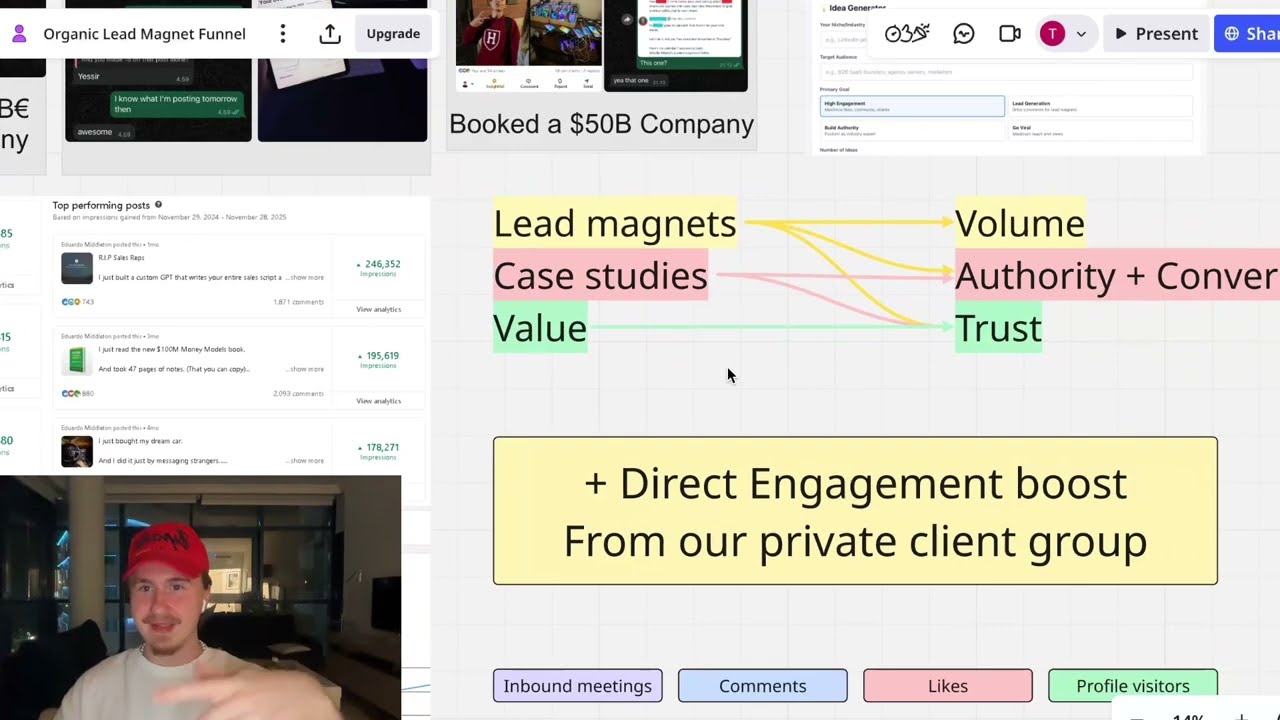Choose the Build Authority goal option
Screen dimensions: 1280x720
[912, 130]
